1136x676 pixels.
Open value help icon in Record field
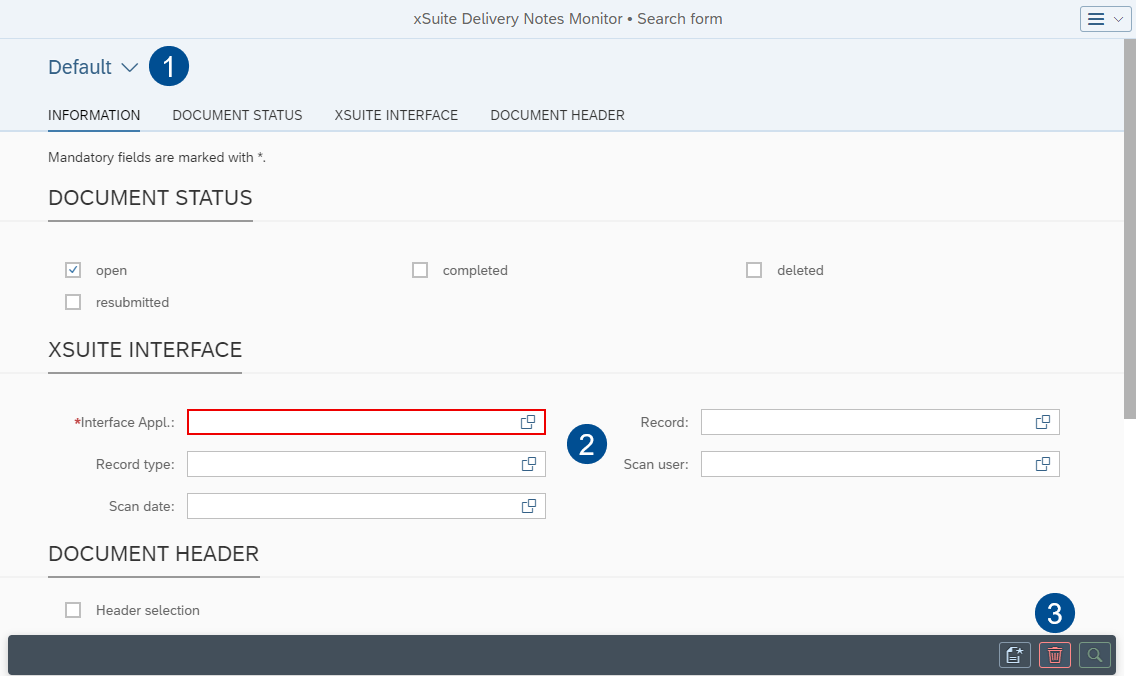coord(1042,422)
